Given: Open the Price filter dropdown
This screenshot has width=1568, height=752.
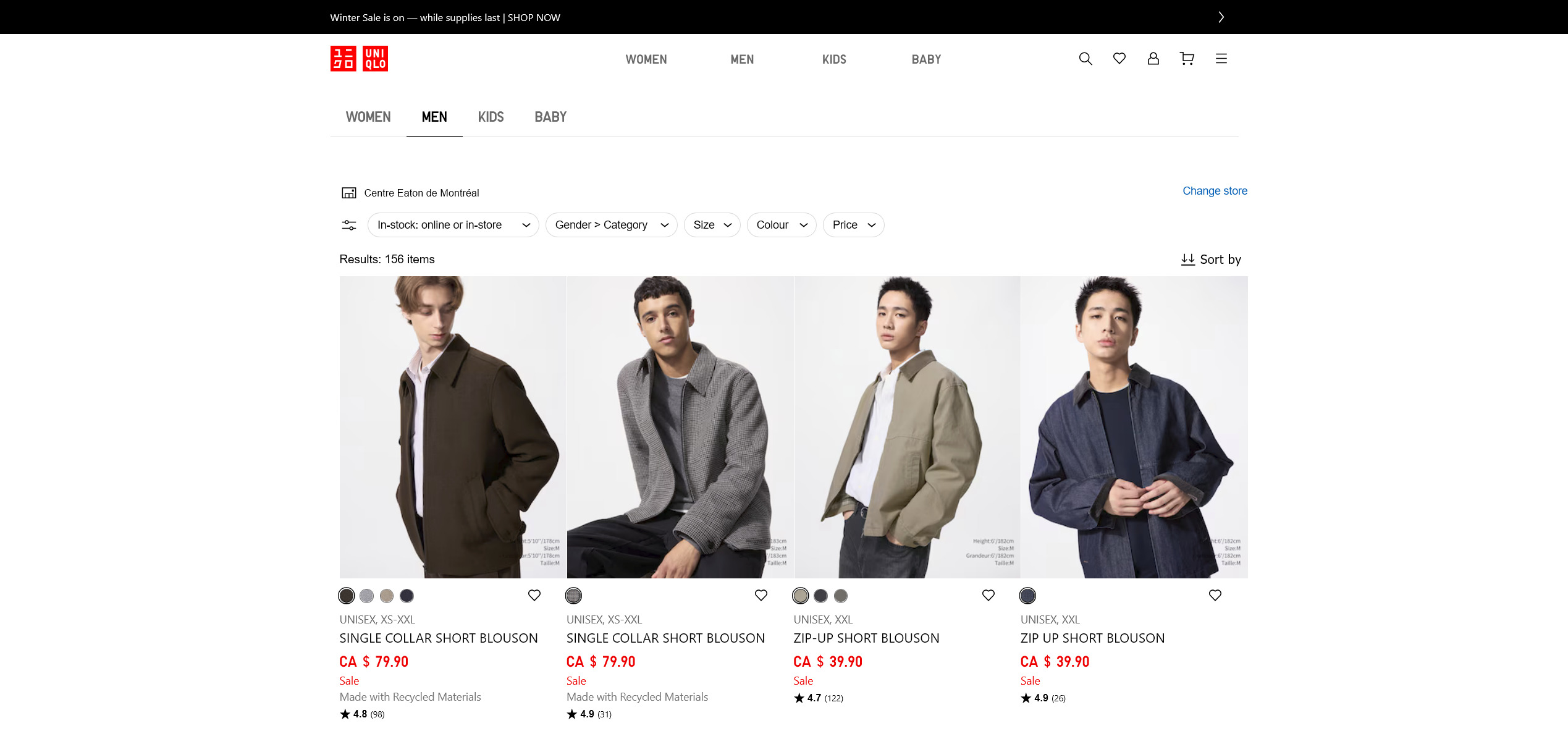Looking at the screenshot, I should tap(853, 225).
